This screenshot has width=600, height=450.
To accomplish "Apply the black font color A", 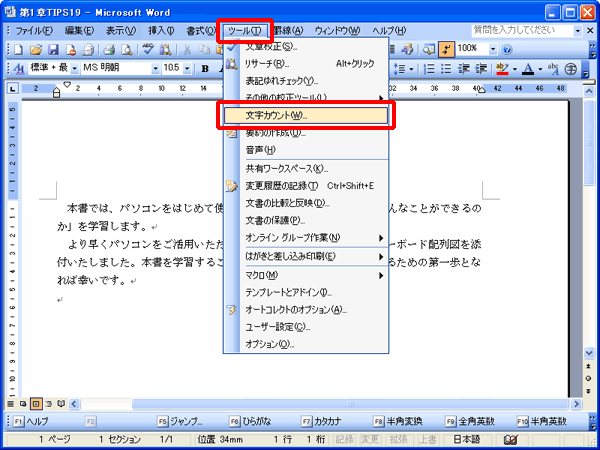I will 528,68.
